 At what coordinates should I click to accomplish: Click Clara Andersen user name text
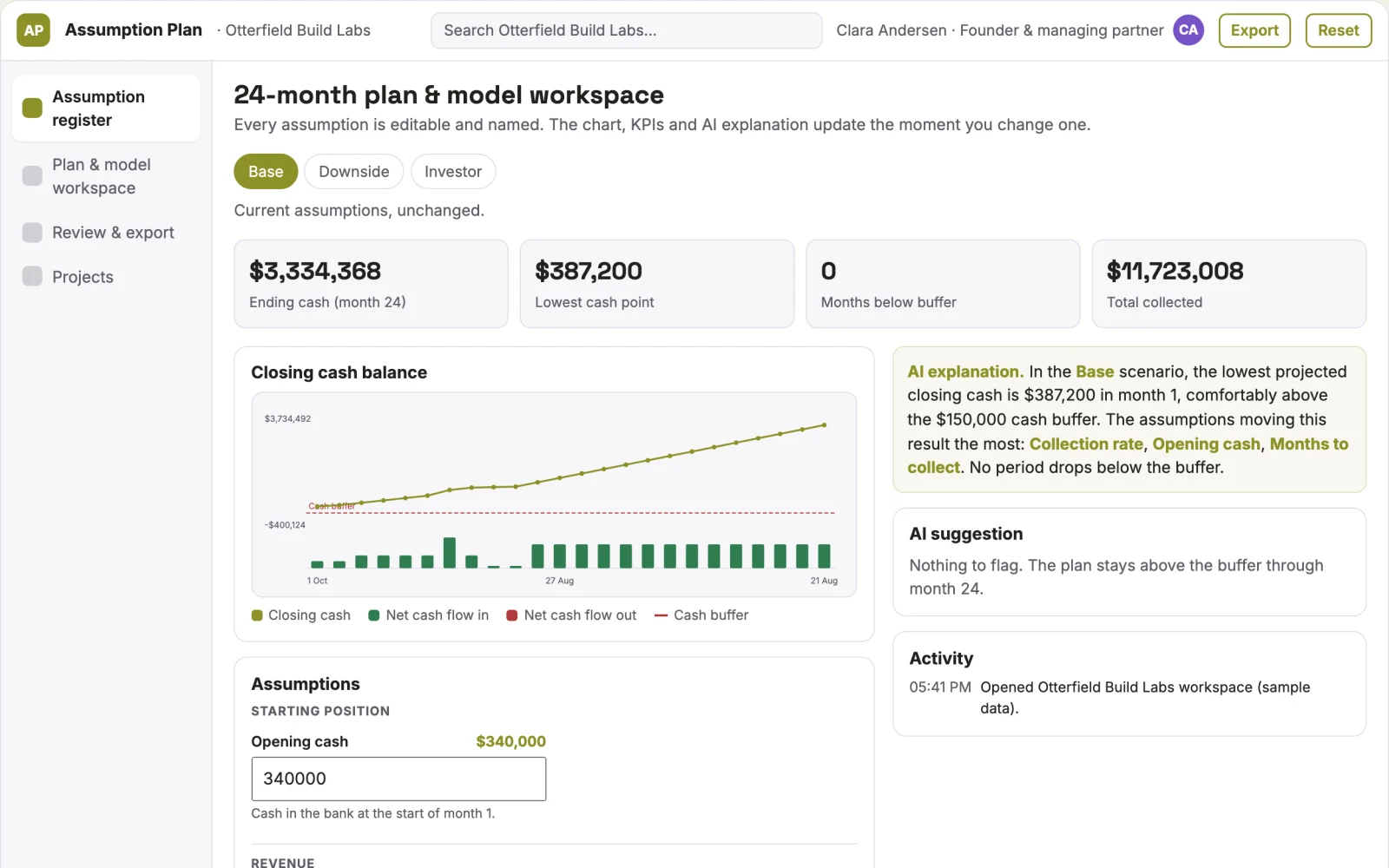tap(892, 30)
